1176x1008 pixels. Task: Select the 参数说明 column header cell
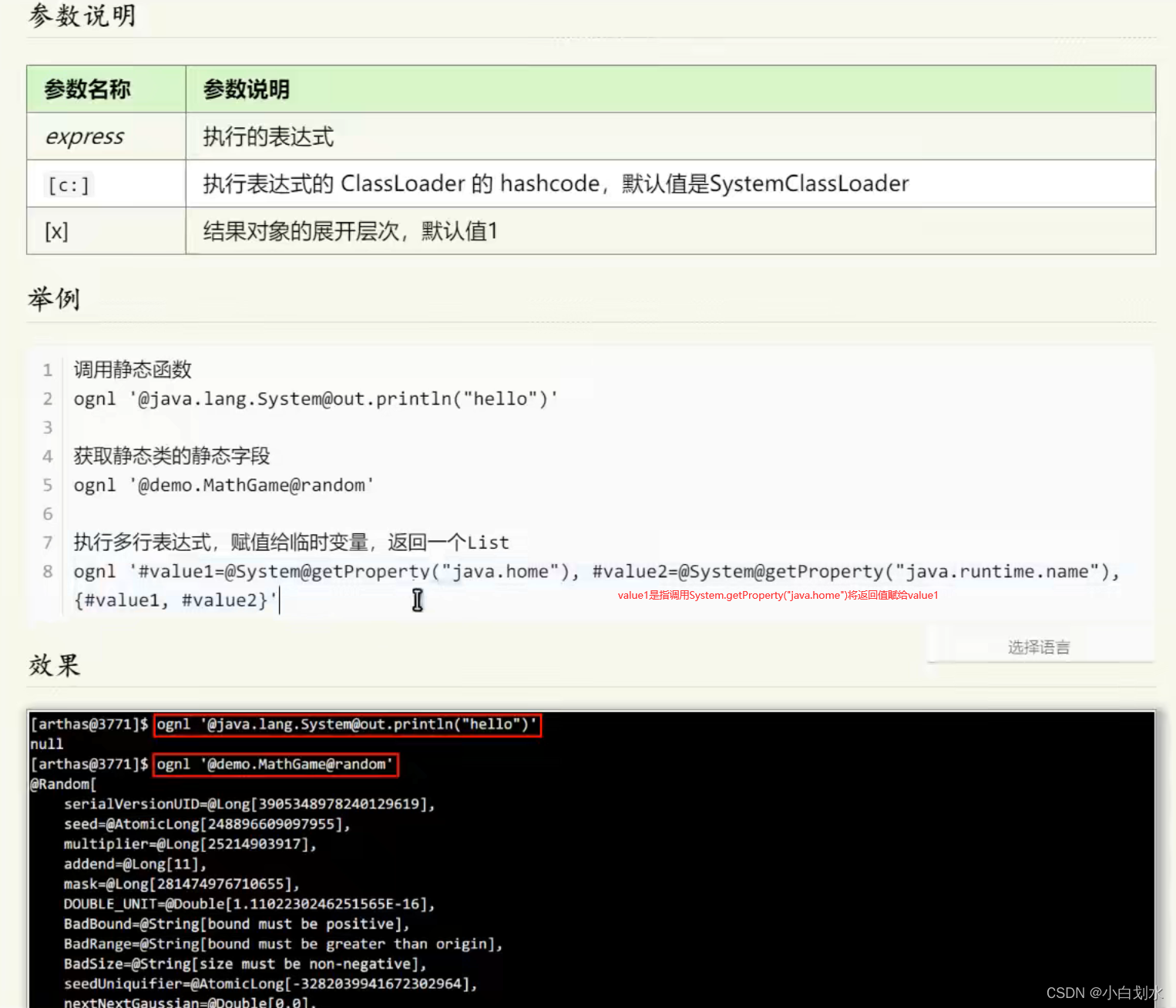pos(670,89)
